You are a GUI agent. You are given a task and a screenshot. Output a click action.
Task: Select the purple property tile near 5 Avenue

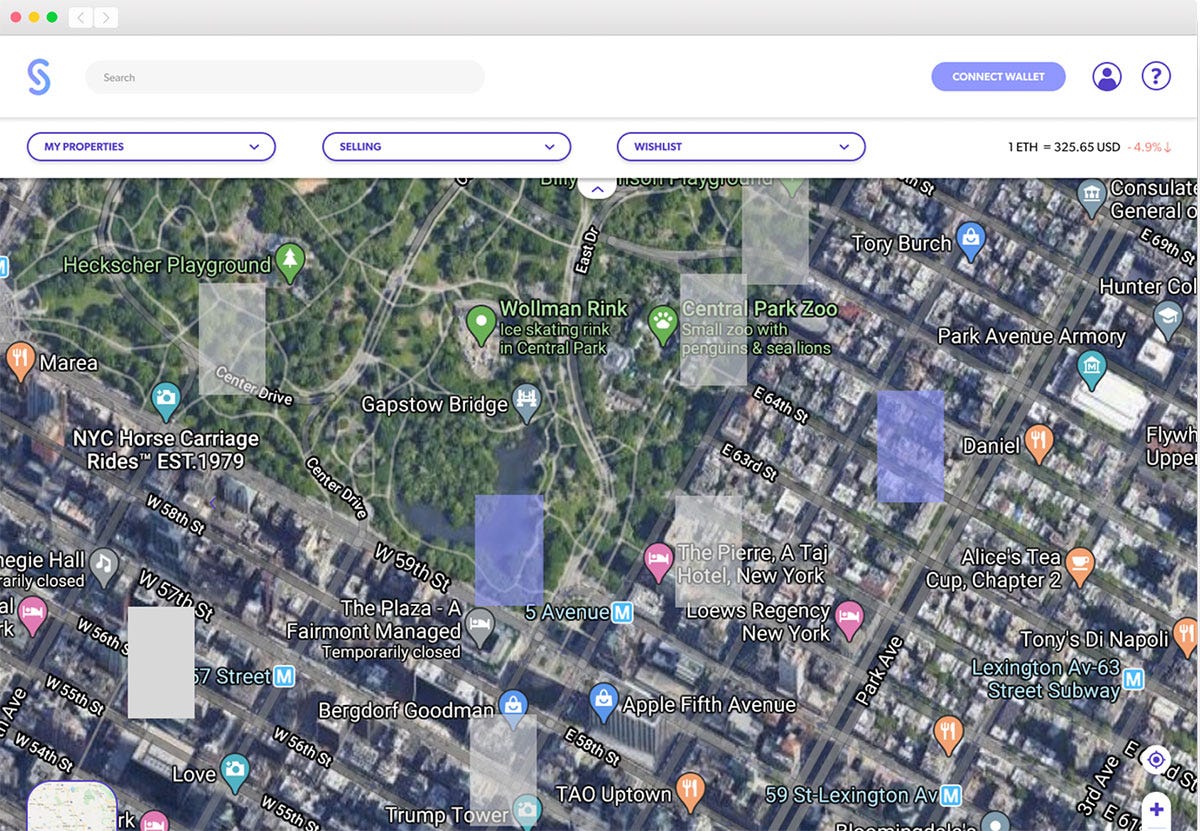tap(509, 550)
